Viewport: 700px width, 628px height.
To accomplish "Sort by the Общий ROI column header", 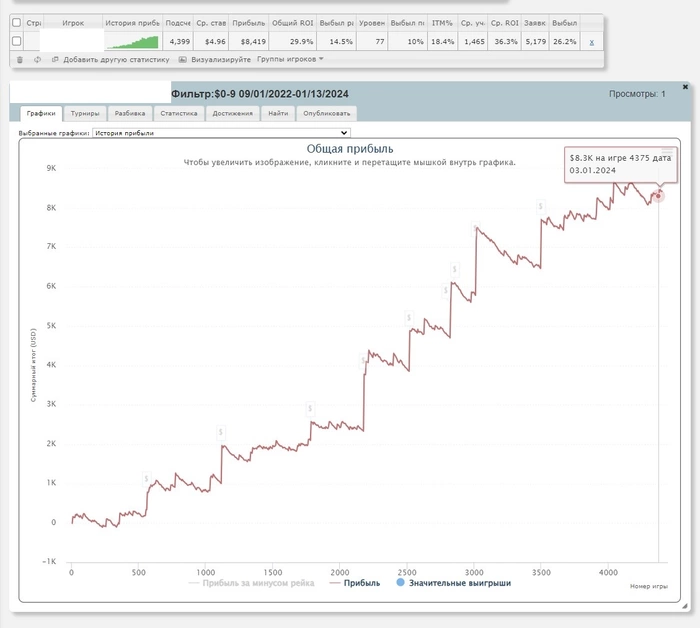I will coord(293,23).
